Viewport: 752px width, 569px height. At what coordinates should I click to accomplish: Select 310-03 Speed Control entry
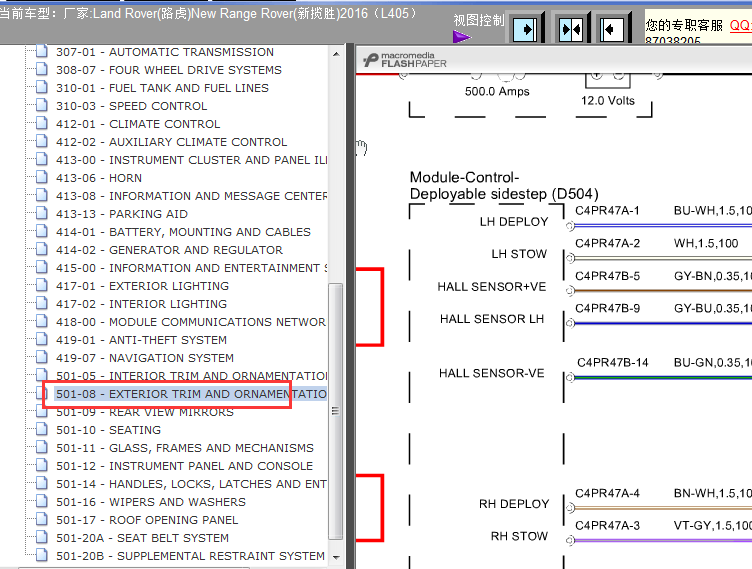(131, 106)
